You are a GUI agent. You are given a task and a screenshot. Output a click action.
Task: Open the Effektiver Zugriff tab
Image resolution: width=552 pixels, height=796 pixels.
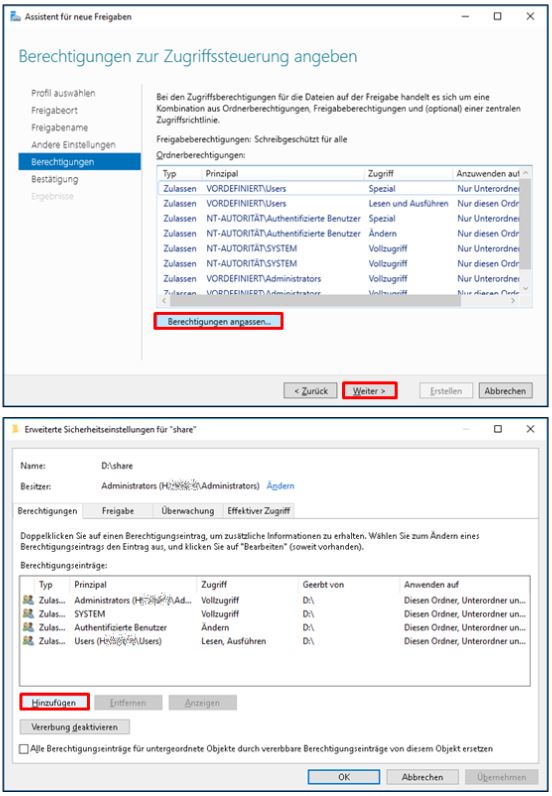(x=258, y=511)
